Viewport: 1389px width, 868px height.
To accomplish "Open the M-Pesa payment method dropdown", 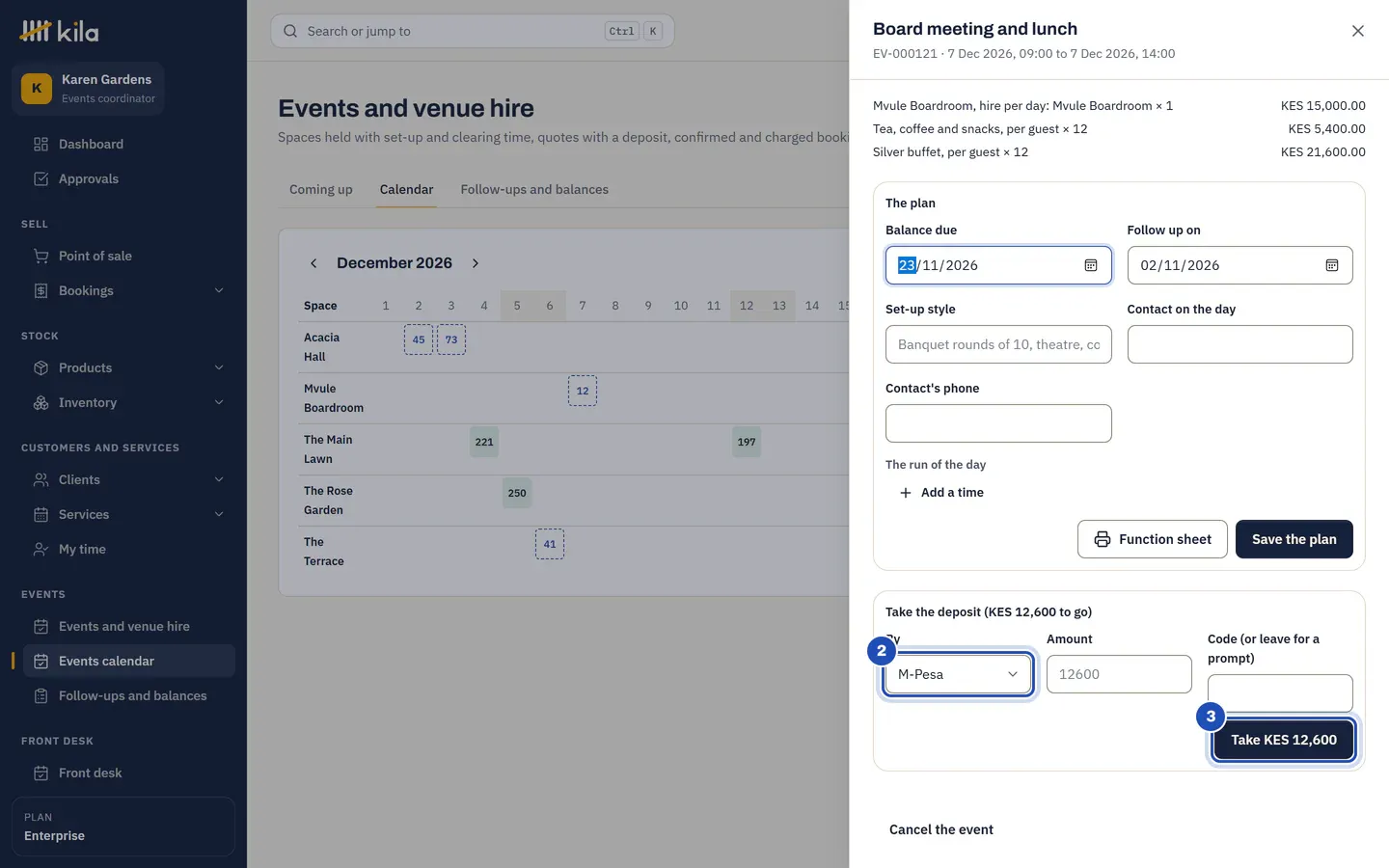I will pyautogui.click(x=958, y=674).
